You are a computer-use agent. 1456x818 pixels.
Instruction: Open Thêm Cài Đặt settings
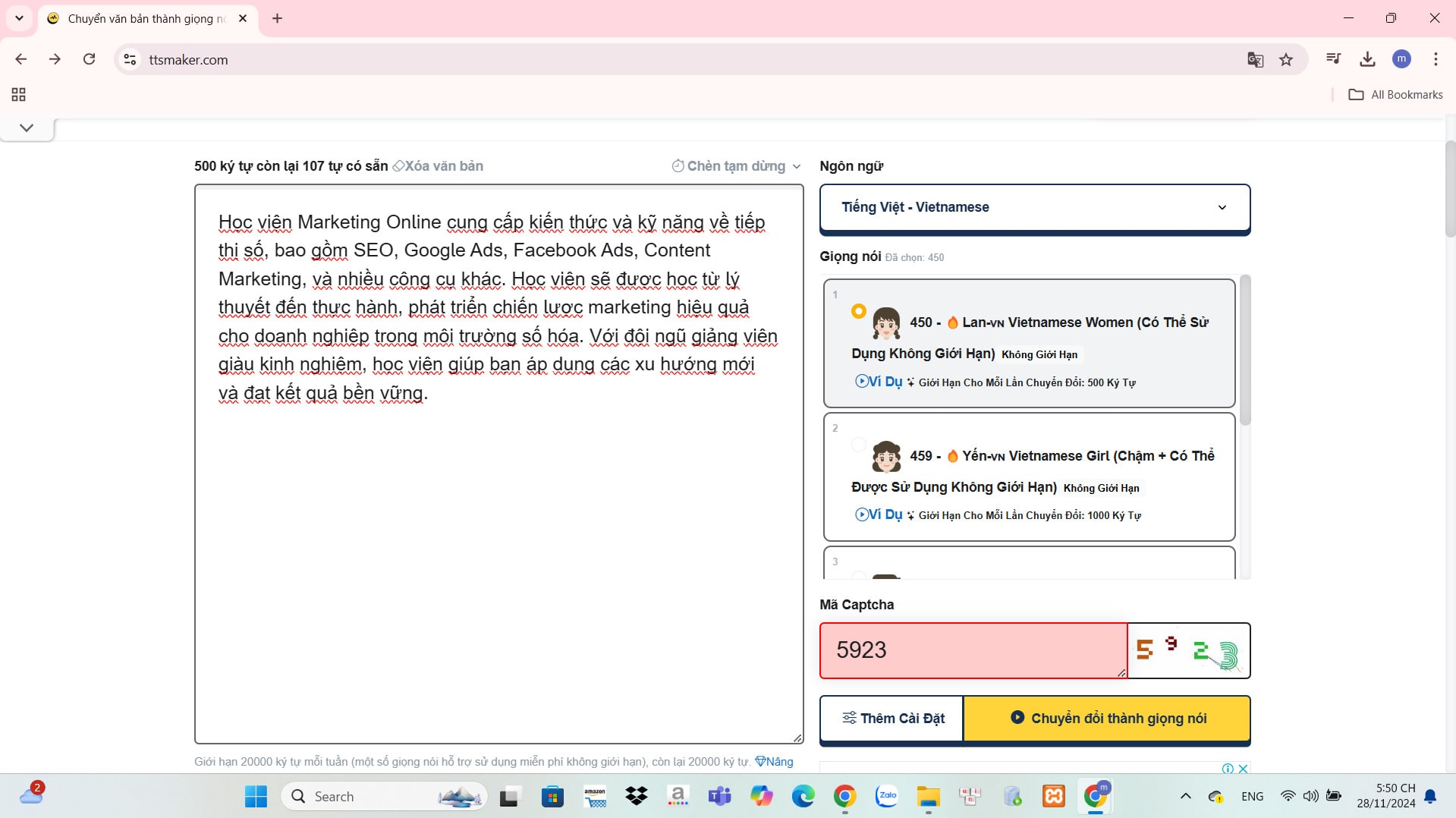click(892, 718)
